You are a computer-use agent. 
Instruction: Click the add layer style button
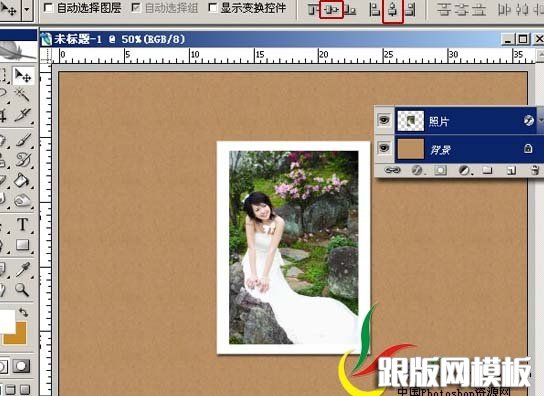(417, 170)
